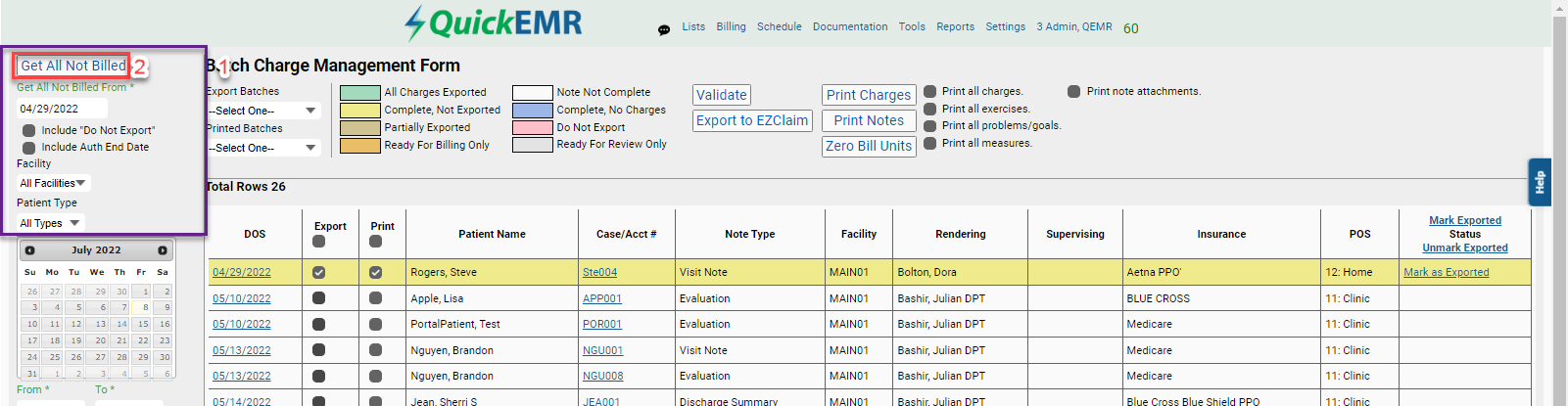
Task: Open the 04/29/2022 DOS link
Action: click(242, 272)
